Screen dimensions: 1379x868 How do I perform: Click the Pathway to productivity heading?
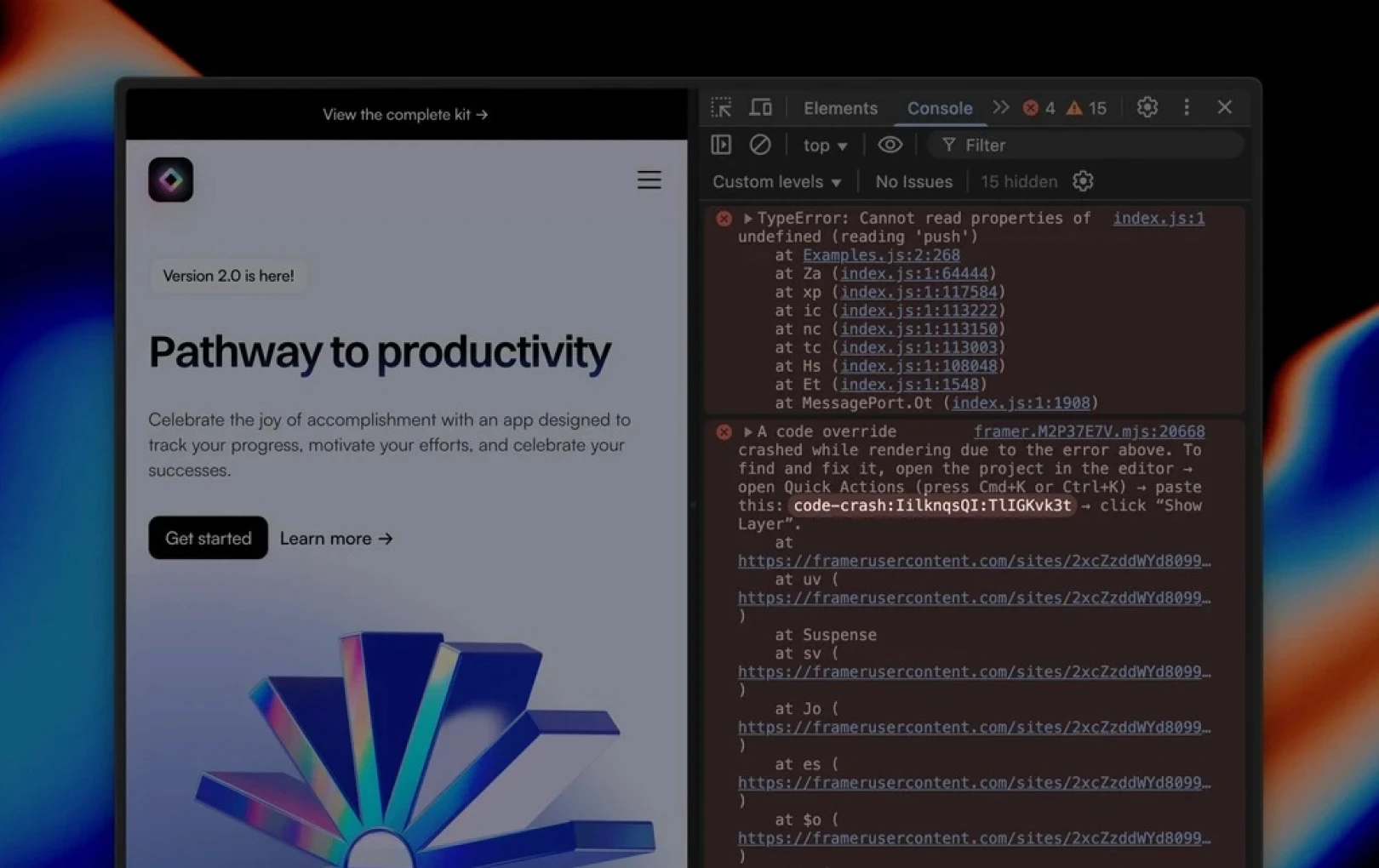380,351
